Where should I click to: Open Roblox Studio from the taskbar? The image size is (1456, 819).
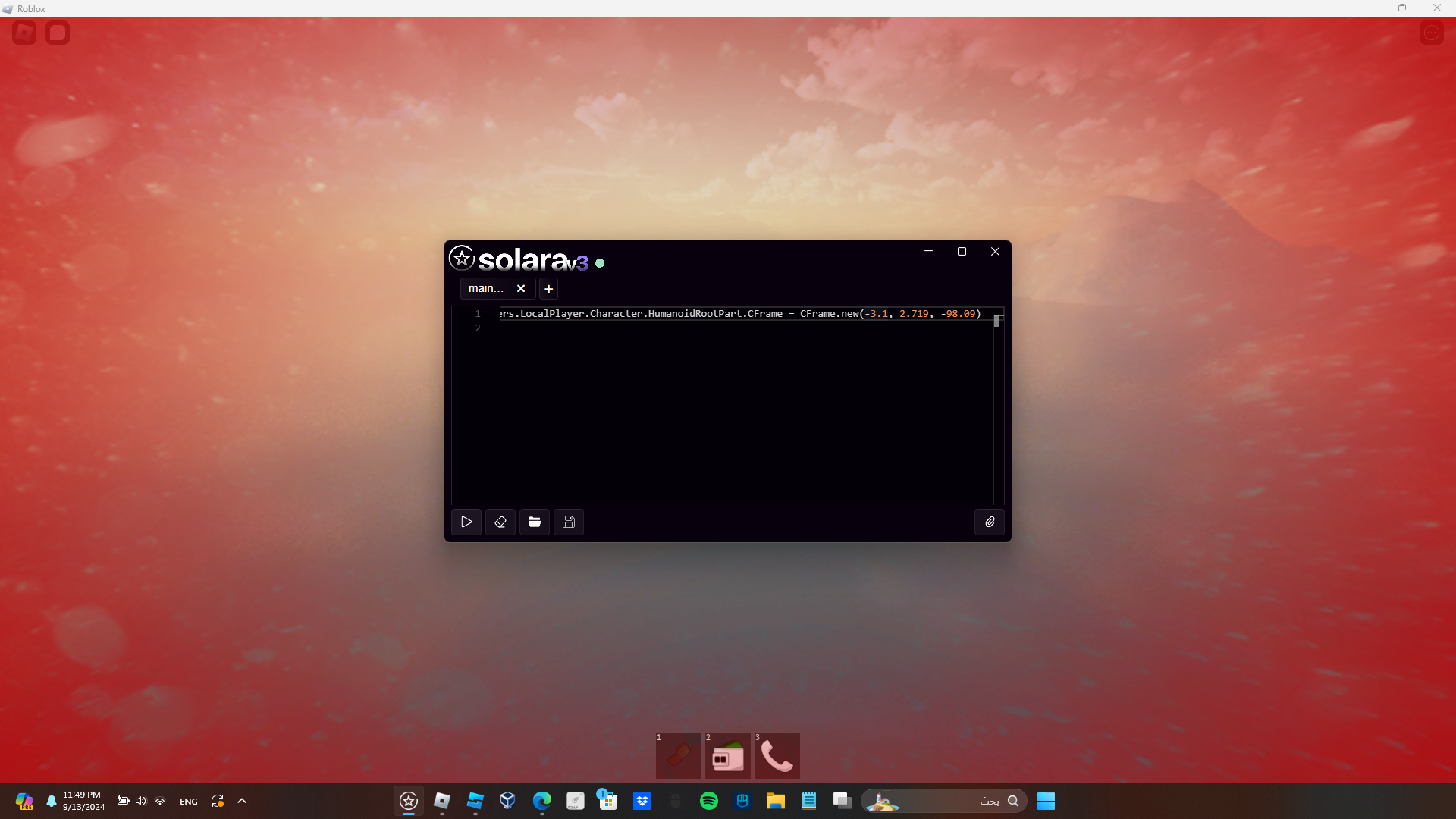coord(475,801)
